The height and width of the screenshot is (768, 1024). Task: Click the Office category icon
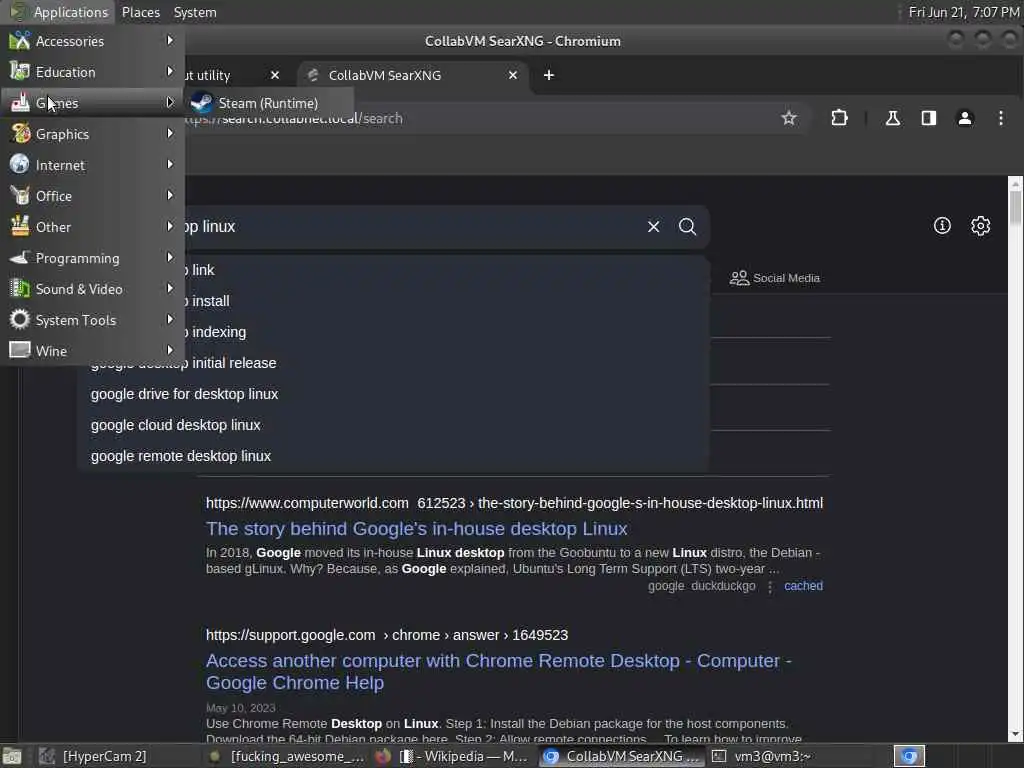(20, 195)
